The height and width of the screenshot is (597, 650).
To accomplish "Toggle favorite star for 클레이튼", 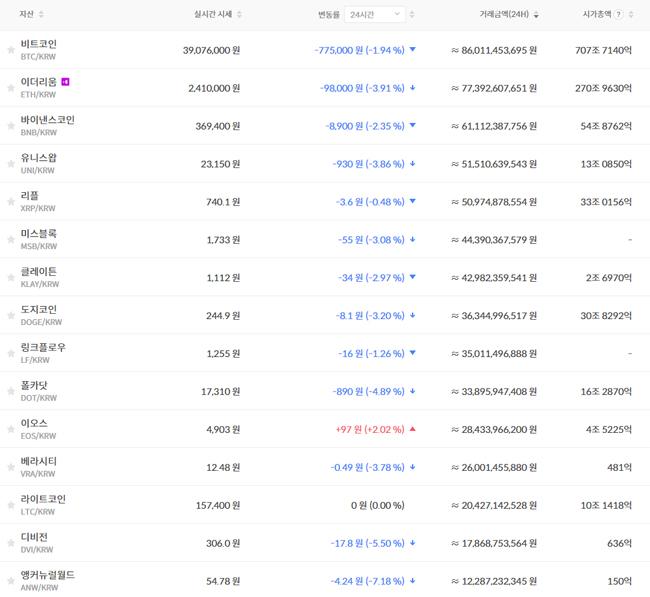I will click(x=11, y=277).
